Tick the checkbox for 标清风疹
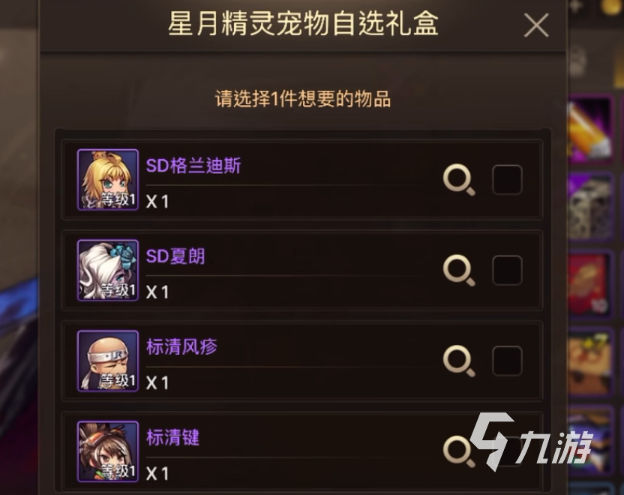This screenshot has height=495, width=624. pyautogui.click(x=507, y=361)
